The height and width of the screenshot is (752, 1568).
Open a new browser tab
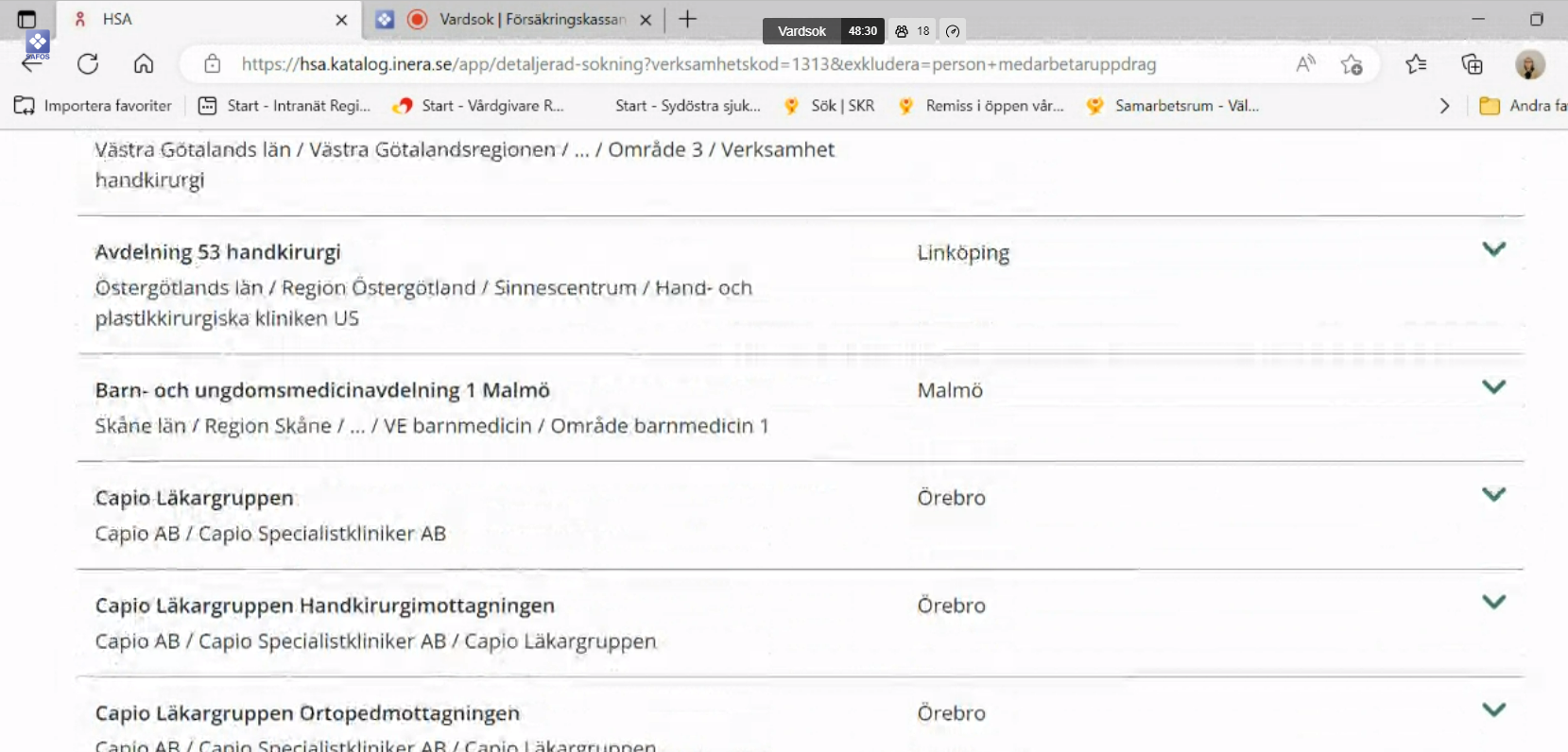(688, 19)
